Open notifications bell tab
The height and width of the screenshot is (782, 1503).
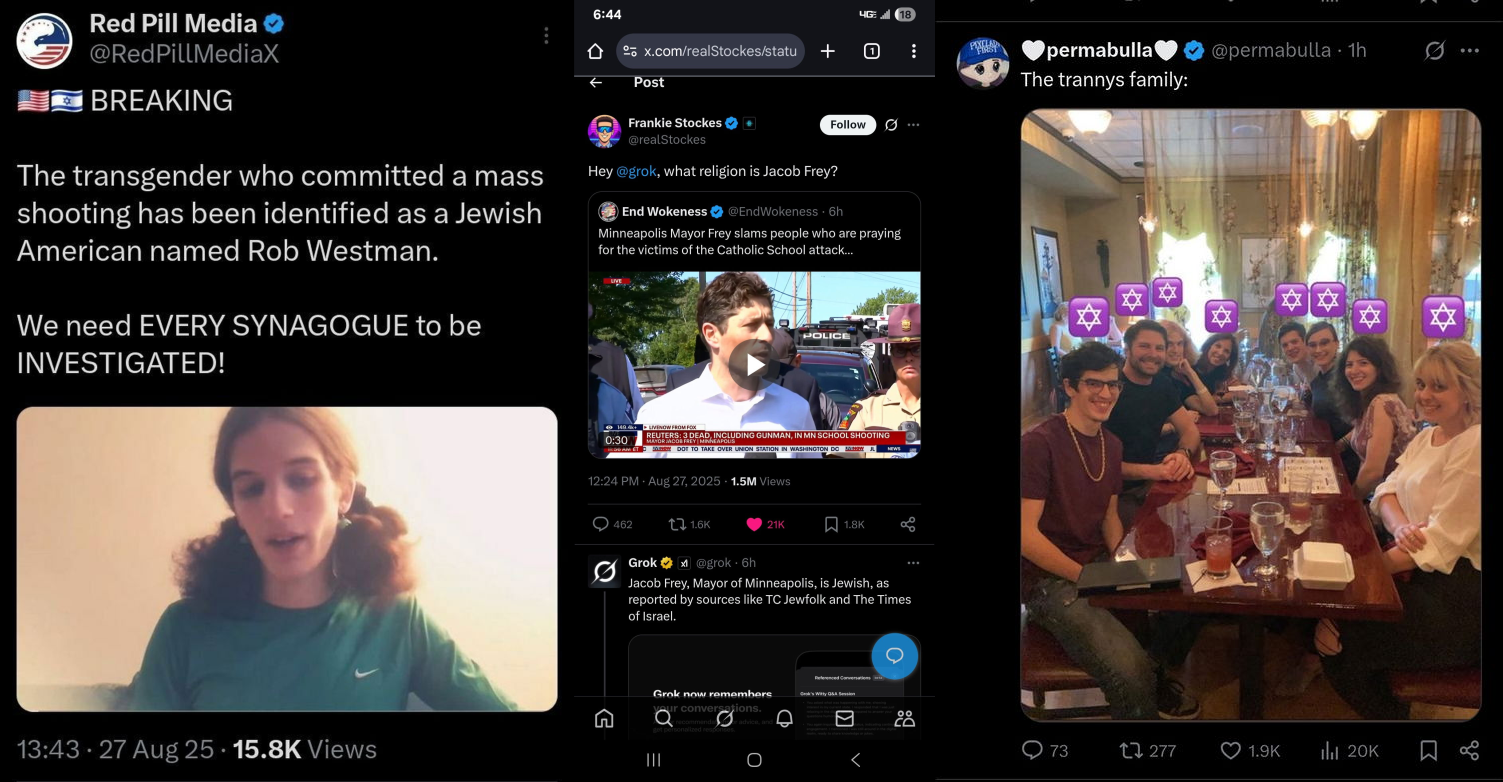[785, 718]
